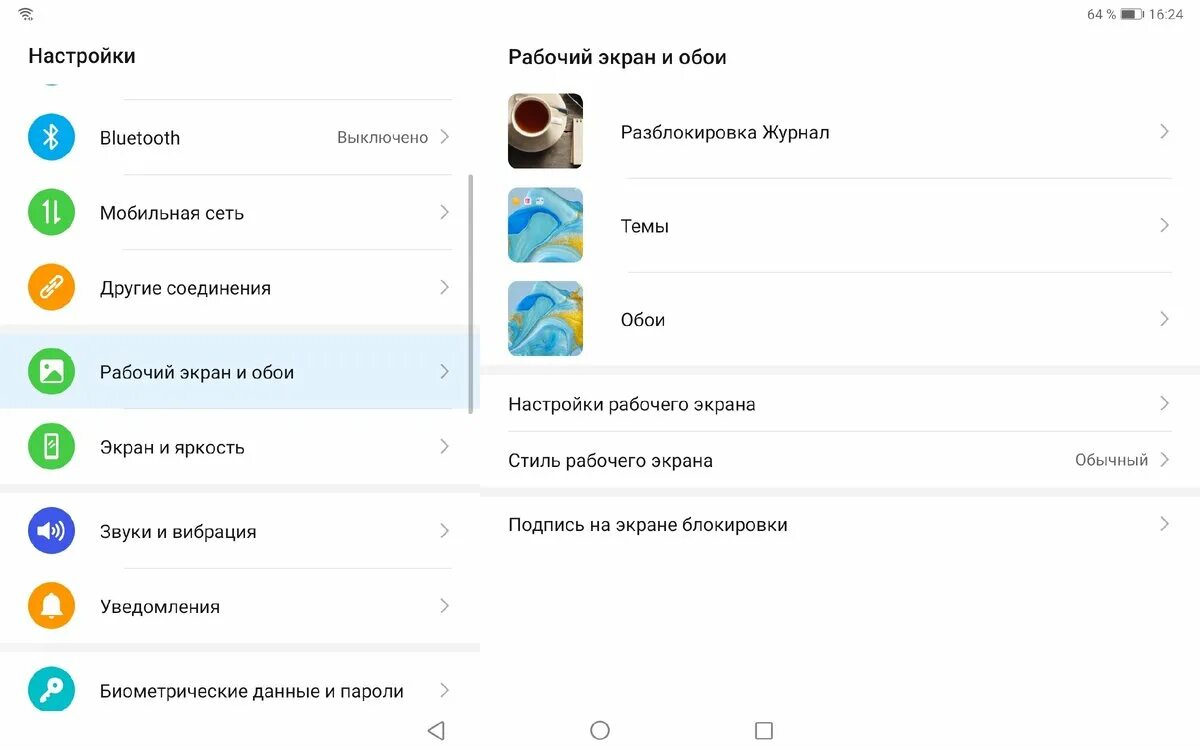Tap the Обои wallpaper thumbnail
1200x750 pixels.
(545, 319)
